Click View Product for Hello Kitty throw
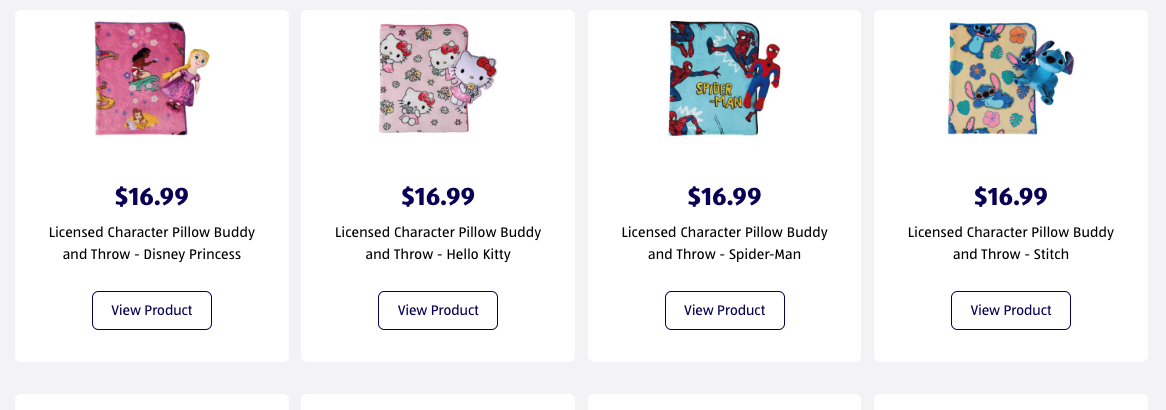 click(438, 310)
